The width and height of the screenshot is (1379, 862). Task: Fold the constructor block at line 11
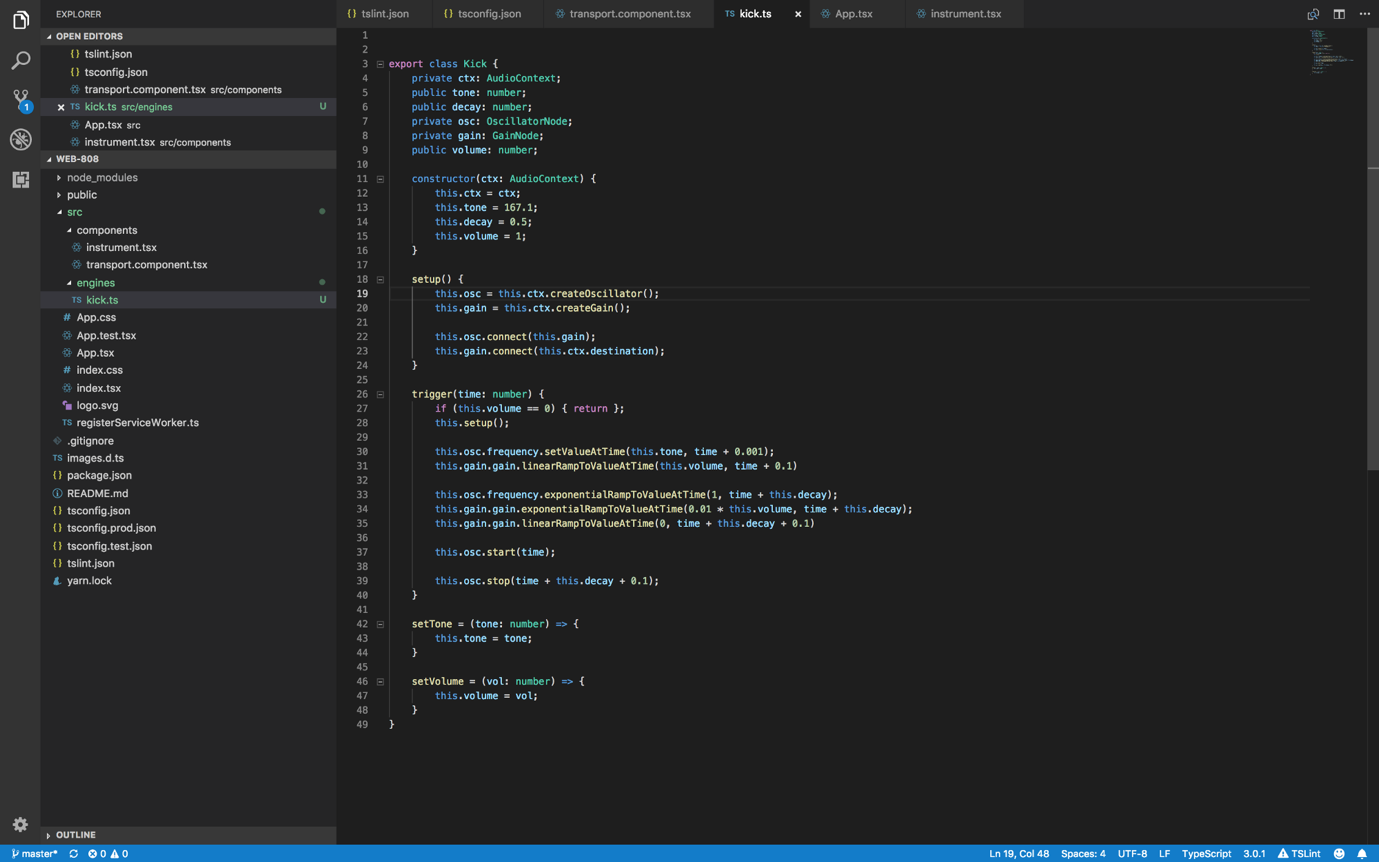[x=380, y=179]
